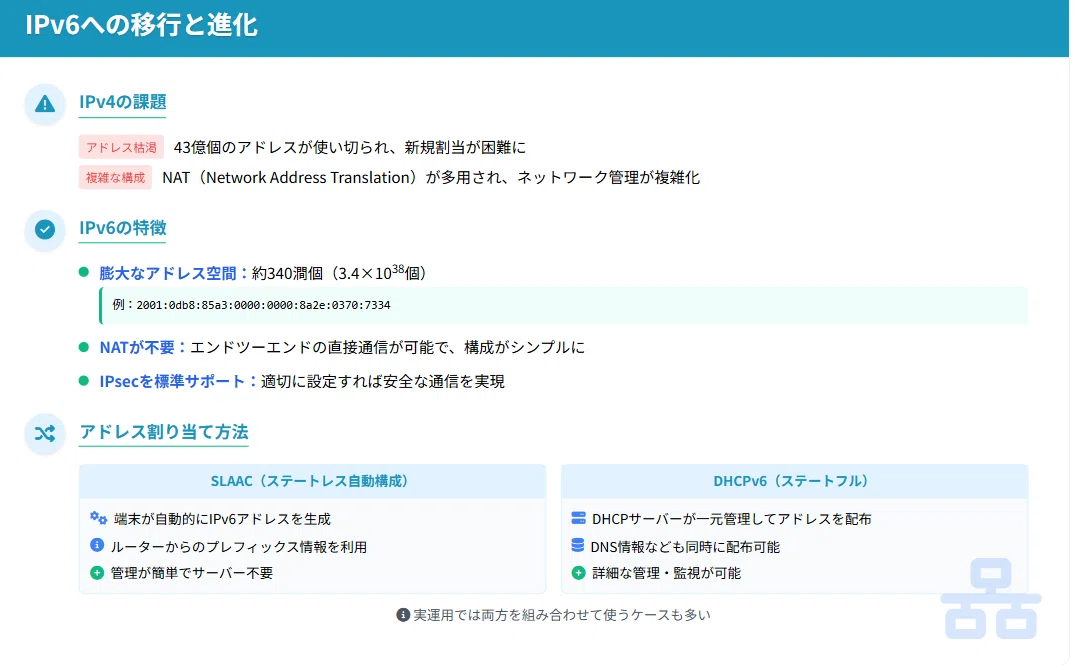Click the shuffle arrows icon beside アドレス割り当て方法
1076x665 pixels.
45,434
